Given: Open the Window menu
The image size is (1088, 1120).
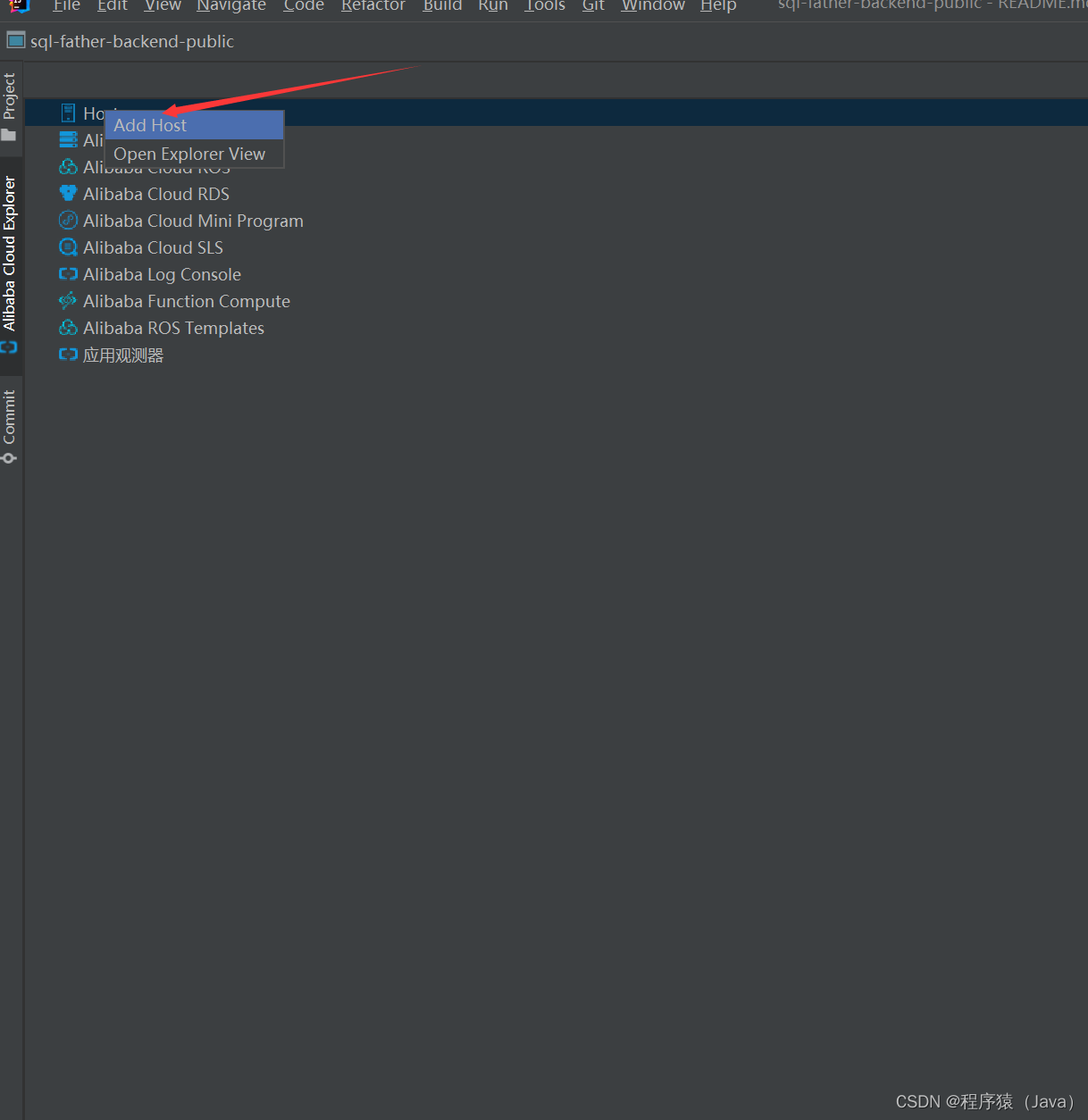Looking at the screenshot, I should tap(653, 5).
